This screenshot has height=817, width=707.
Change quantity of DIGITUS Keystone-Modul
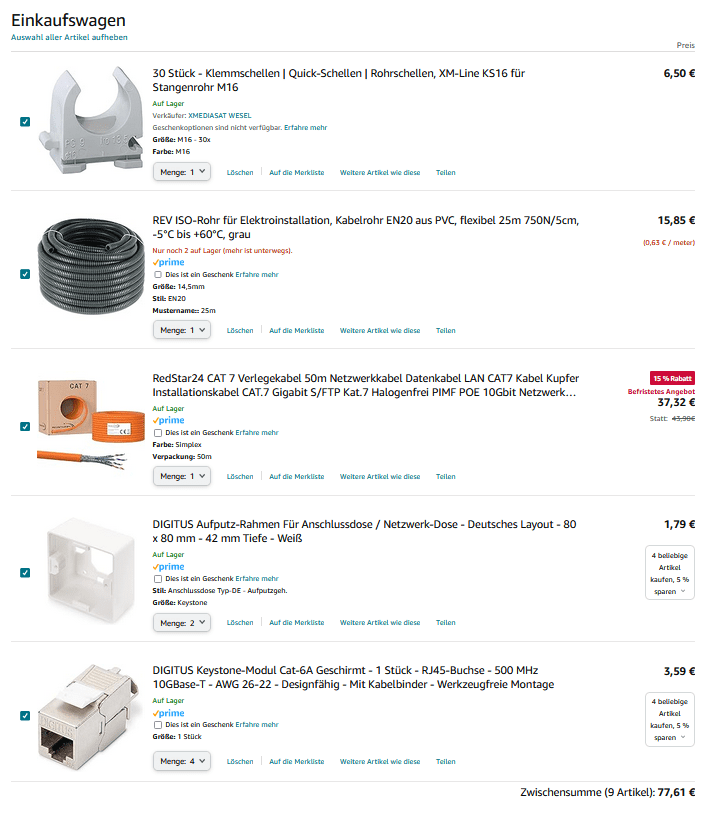click(x=182, y=761)
